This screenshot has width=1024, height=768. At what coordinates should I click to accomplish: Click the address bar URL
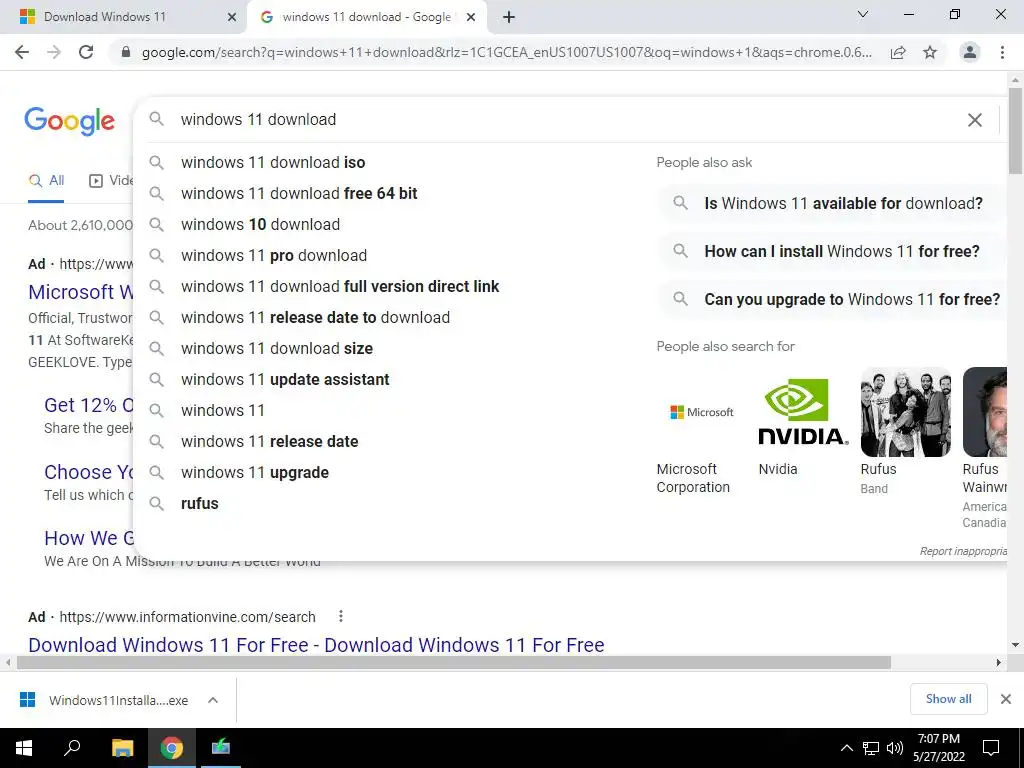tap(507, 52)
